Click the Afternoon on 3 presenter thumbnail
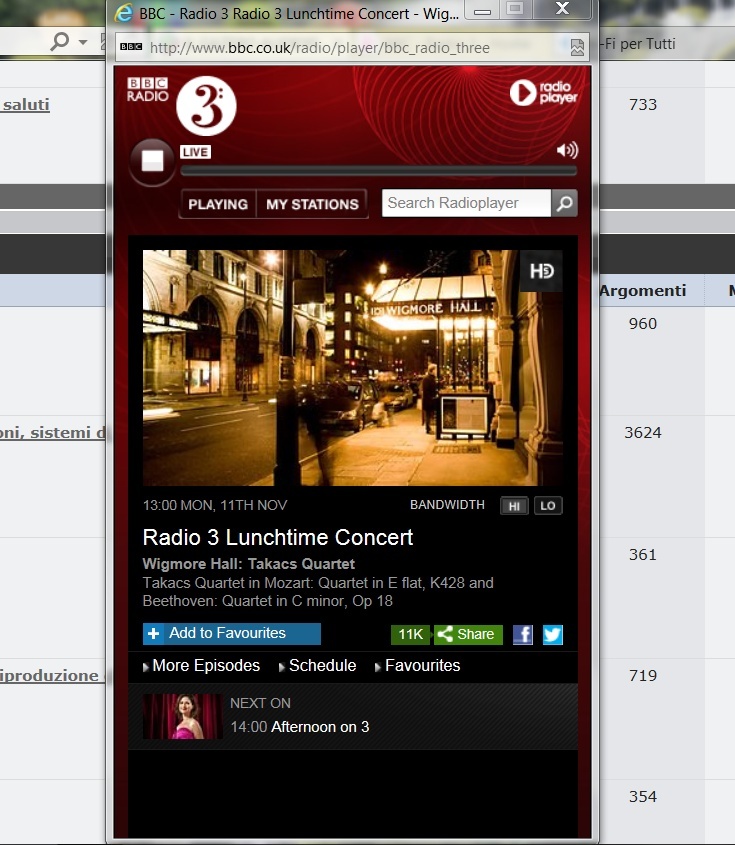The width and height of the screenshot is (735, 845). 183,716
